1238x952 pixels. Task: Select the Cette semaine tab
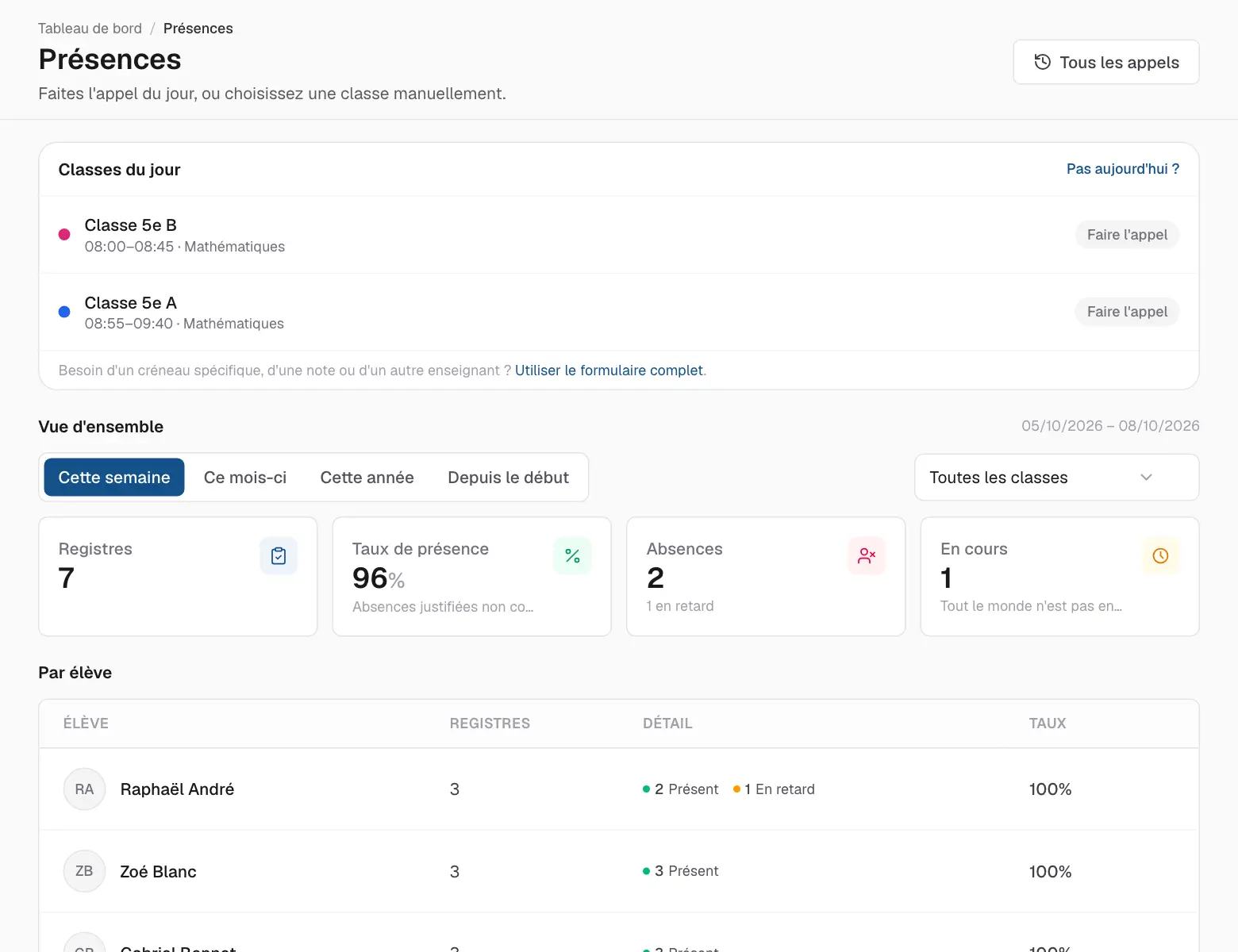[114, 478]
